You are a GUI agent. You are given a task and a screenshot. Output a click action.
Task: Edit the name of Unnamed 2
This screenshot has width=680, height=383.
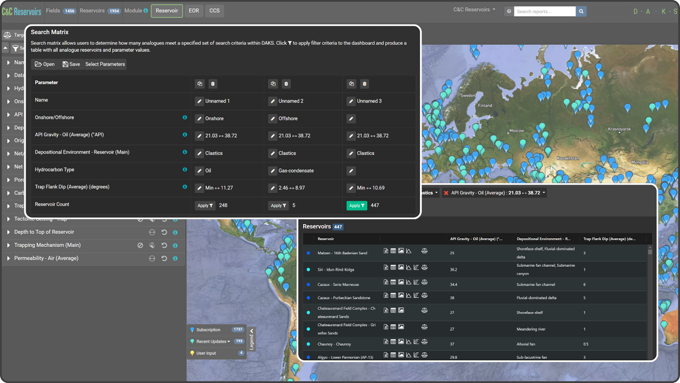pyautogui.click(x=272, y=101)
